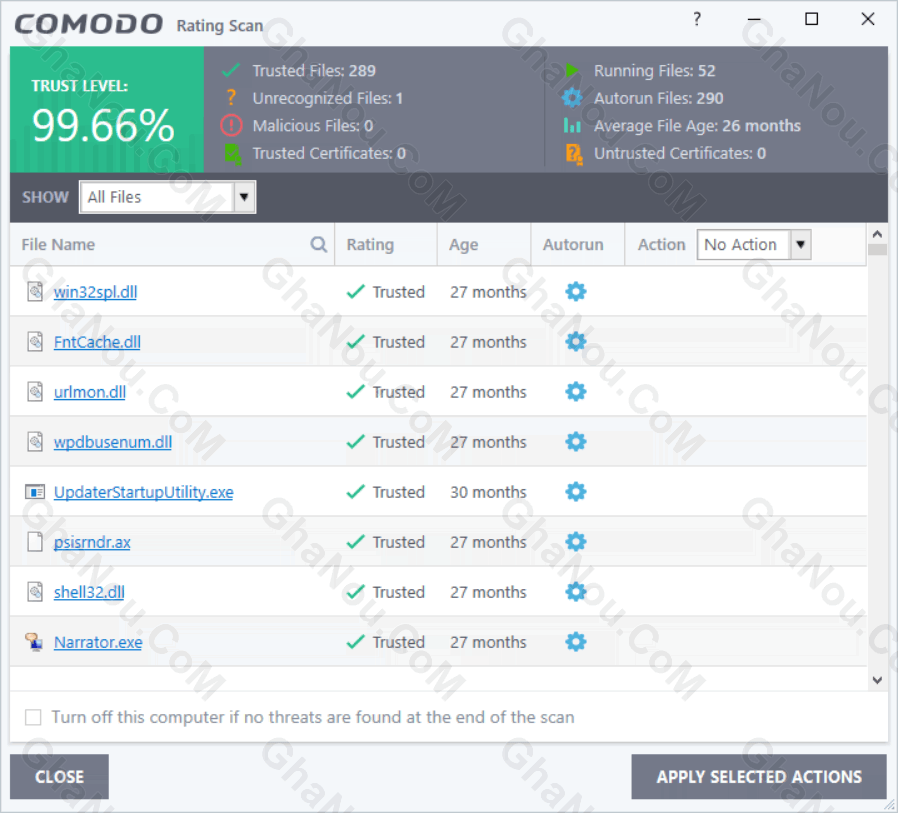Click the APPLY SELECTED ACTIONS button

759,776
